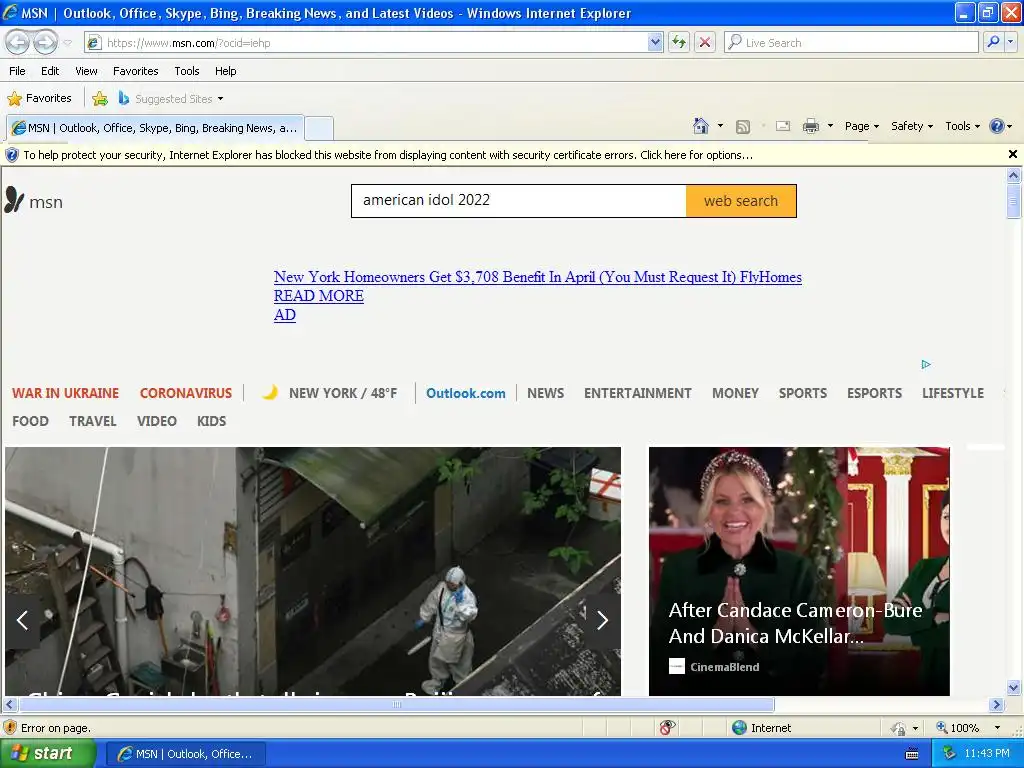1024x768 pixels.
Task: Go to ENTERTAINMENT section
Action: point(637,393)
